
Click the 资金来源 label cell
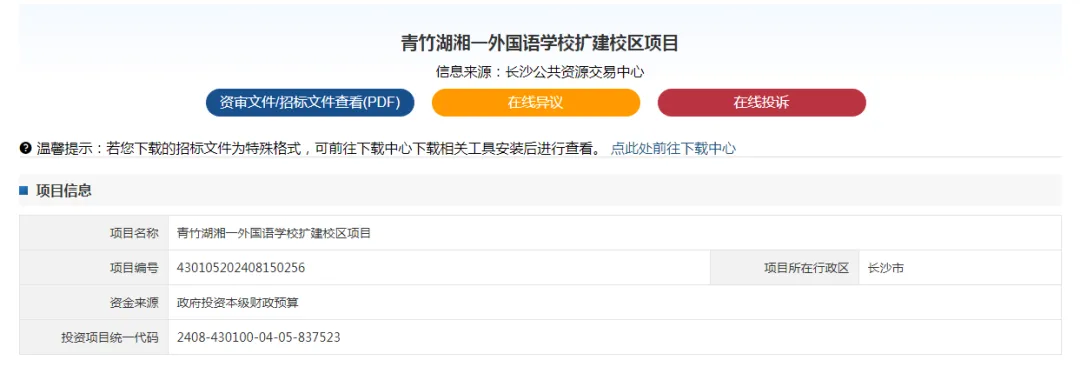click(x=94, y=302)
